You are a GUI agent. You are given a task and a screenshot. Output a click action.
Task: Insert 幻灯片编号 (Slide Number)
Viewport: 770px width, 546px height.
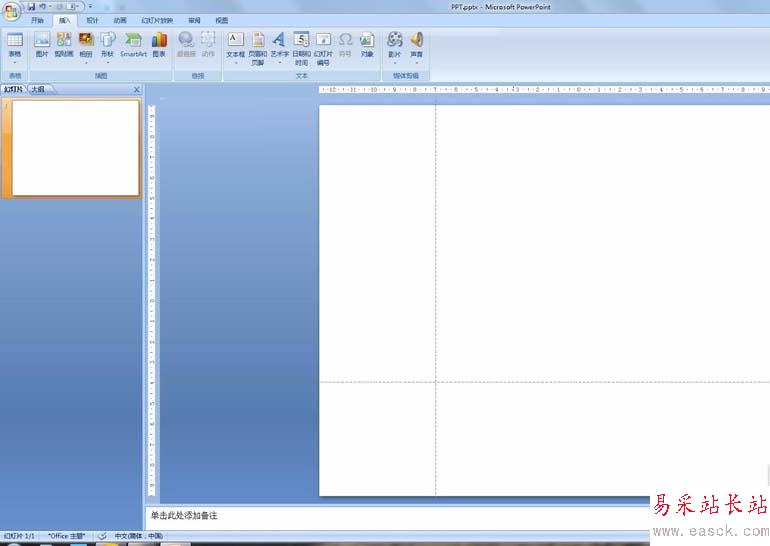point(323,48)
